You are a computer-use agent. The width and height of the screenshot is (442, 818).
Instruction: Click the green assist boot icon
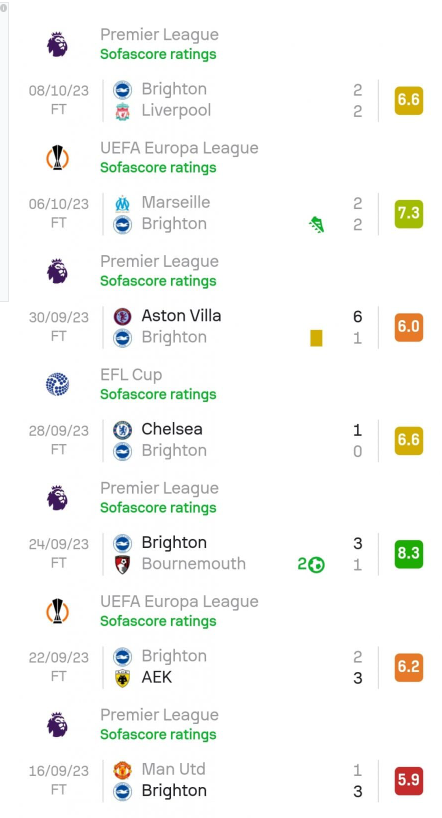pyautogui.click(x=316, y=225)
